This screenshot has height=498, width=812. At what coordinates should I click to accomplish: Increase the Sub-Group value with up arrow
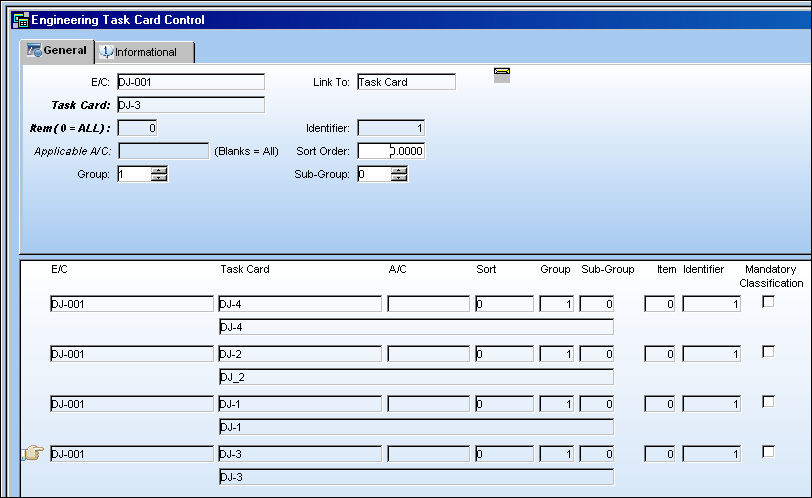399,170
